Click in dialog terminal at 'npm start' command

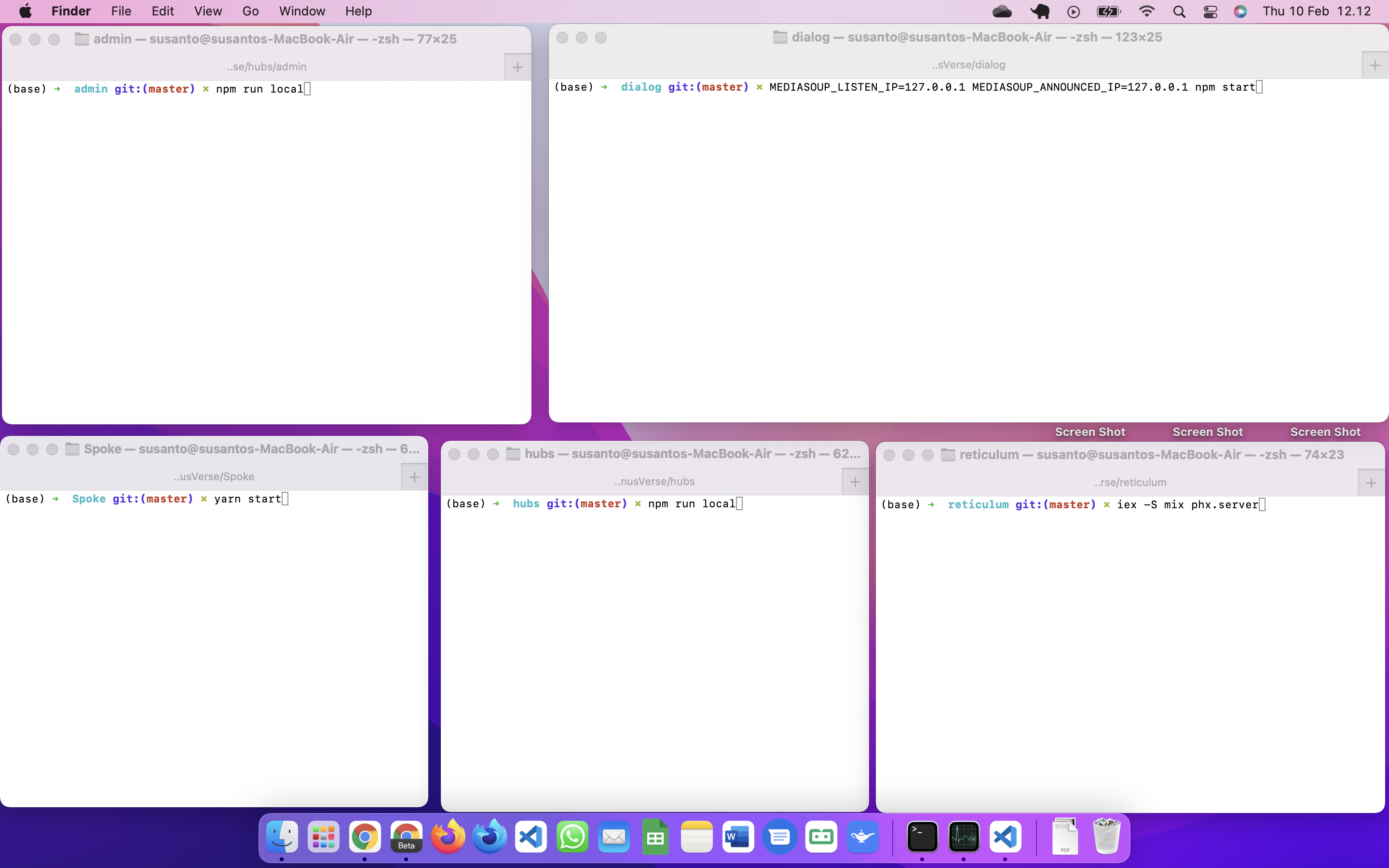click(x=1225, y=87)
